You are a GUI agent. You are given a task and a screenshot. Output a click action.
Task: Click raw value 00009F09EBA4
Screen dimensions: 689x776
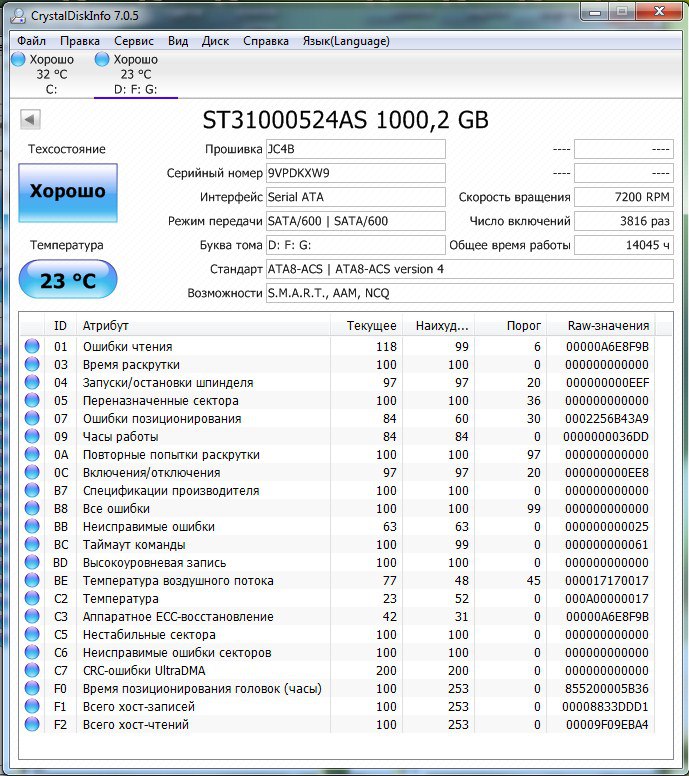(x=607, y=725)
